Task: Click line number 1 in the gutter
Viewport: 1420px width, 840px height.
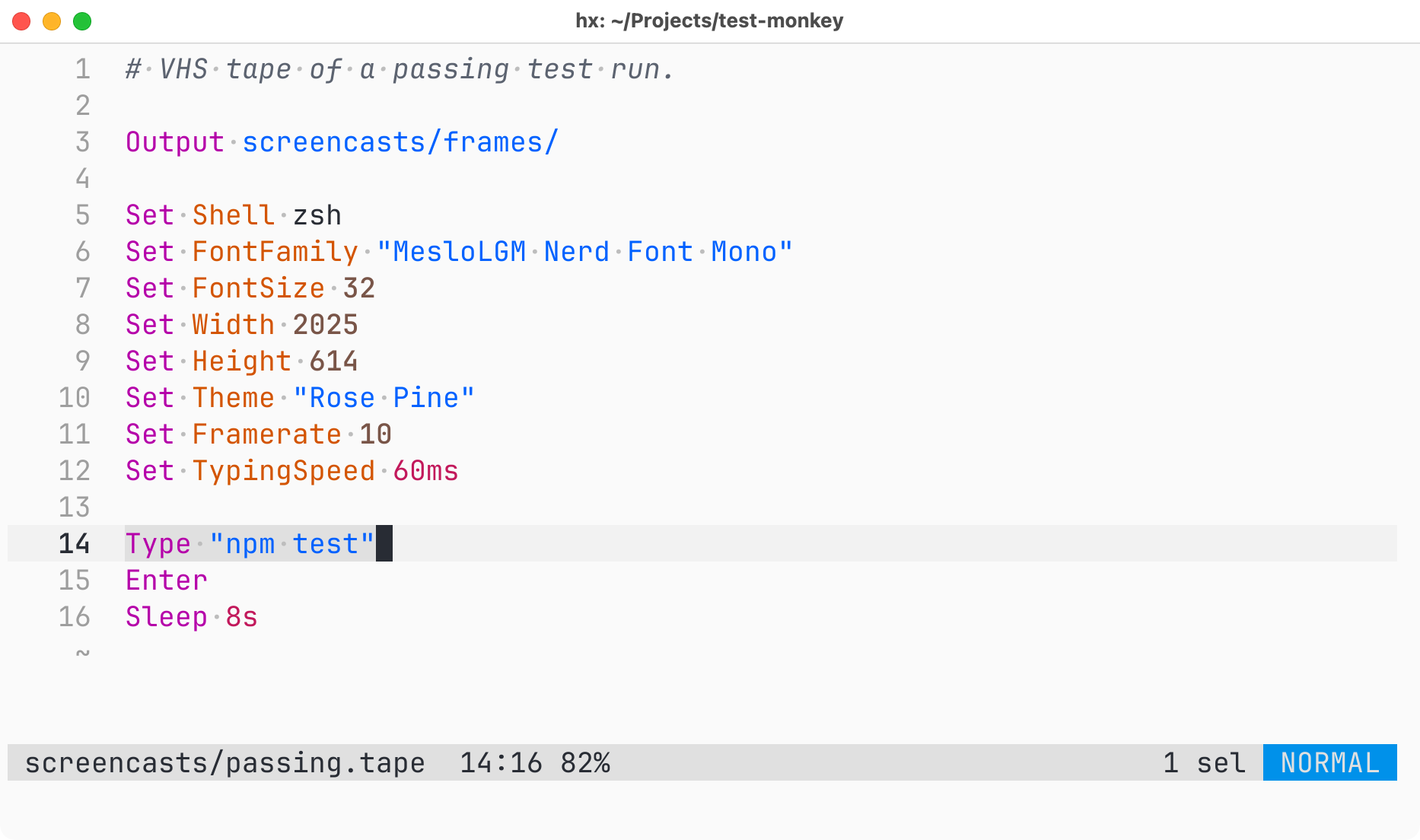Action: click(83, 69)
